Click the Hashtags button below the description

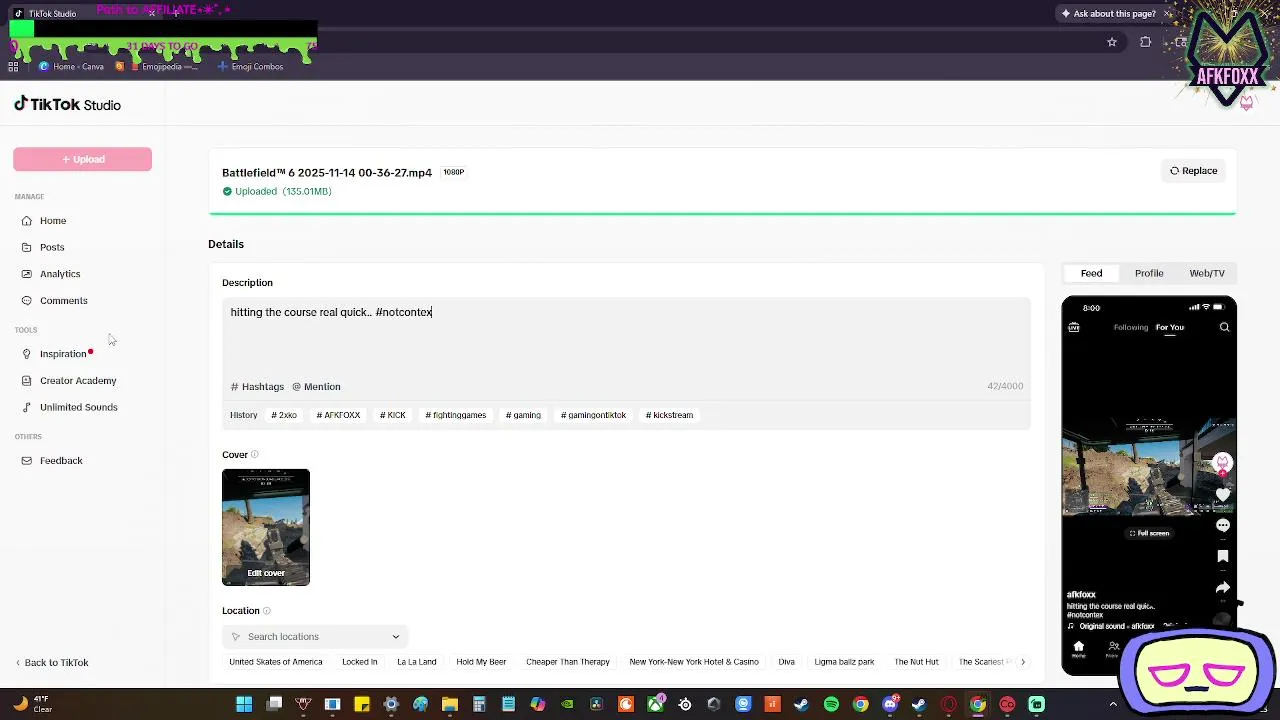(x=258, y=387)
